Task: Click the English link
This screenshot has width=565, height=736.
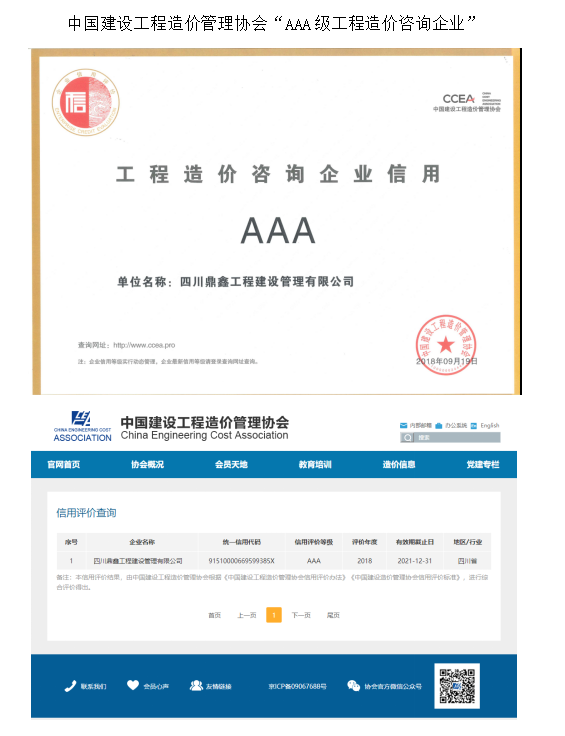Action: click(489, 425)
